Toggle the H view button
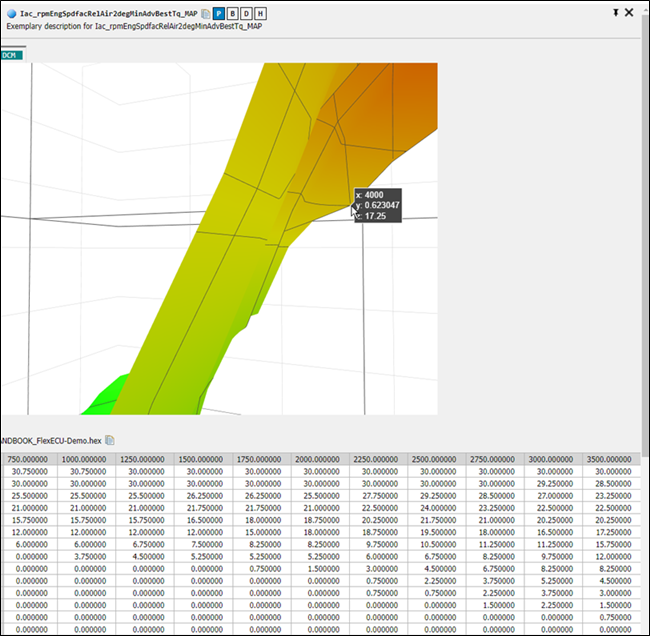Screen dimensions: 650x636 261,14
